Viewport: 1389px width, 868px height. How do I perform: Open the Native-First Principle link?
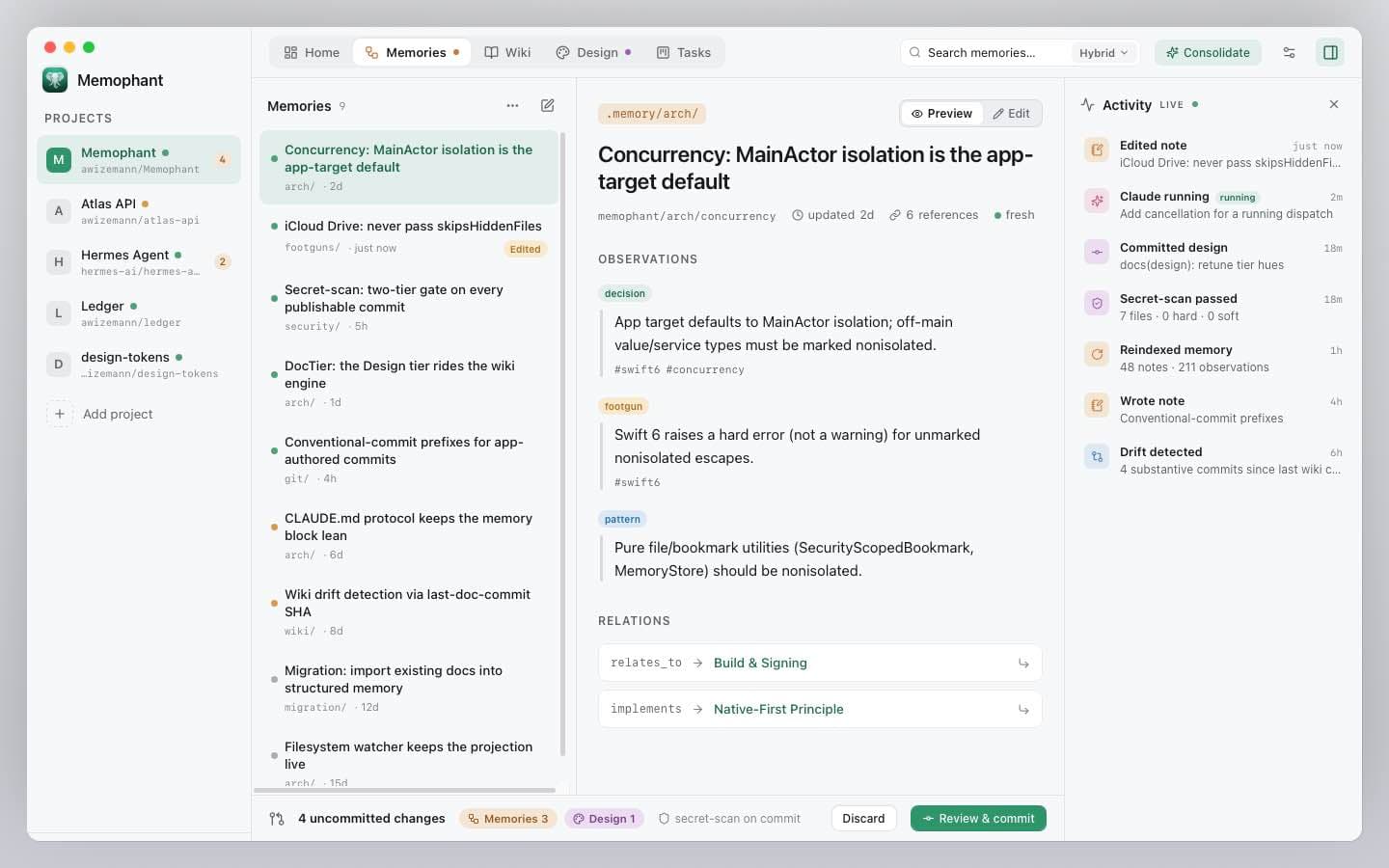pos(778,710)
